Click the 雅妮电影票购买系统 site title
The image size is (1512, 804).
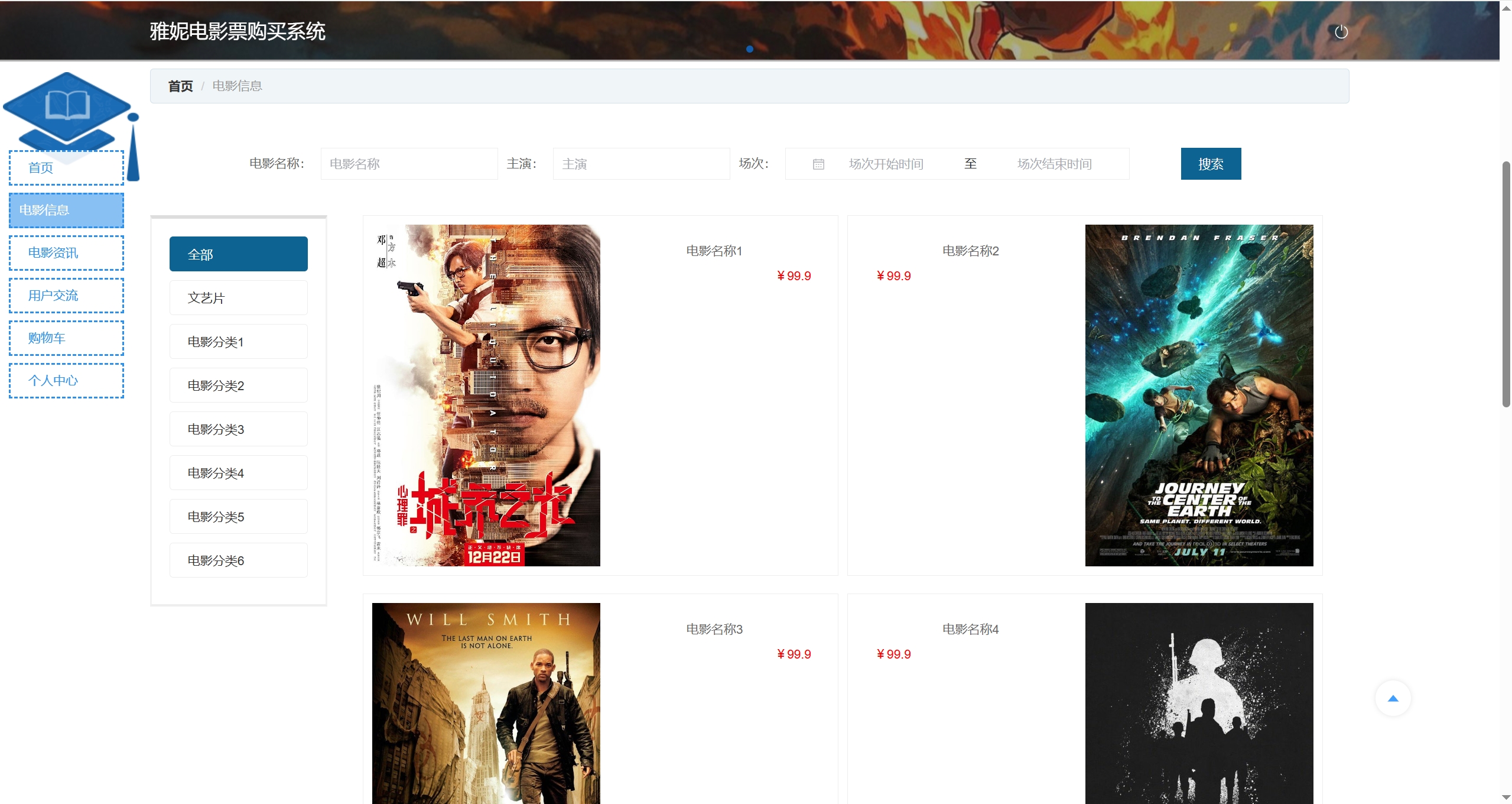point(238,31)
